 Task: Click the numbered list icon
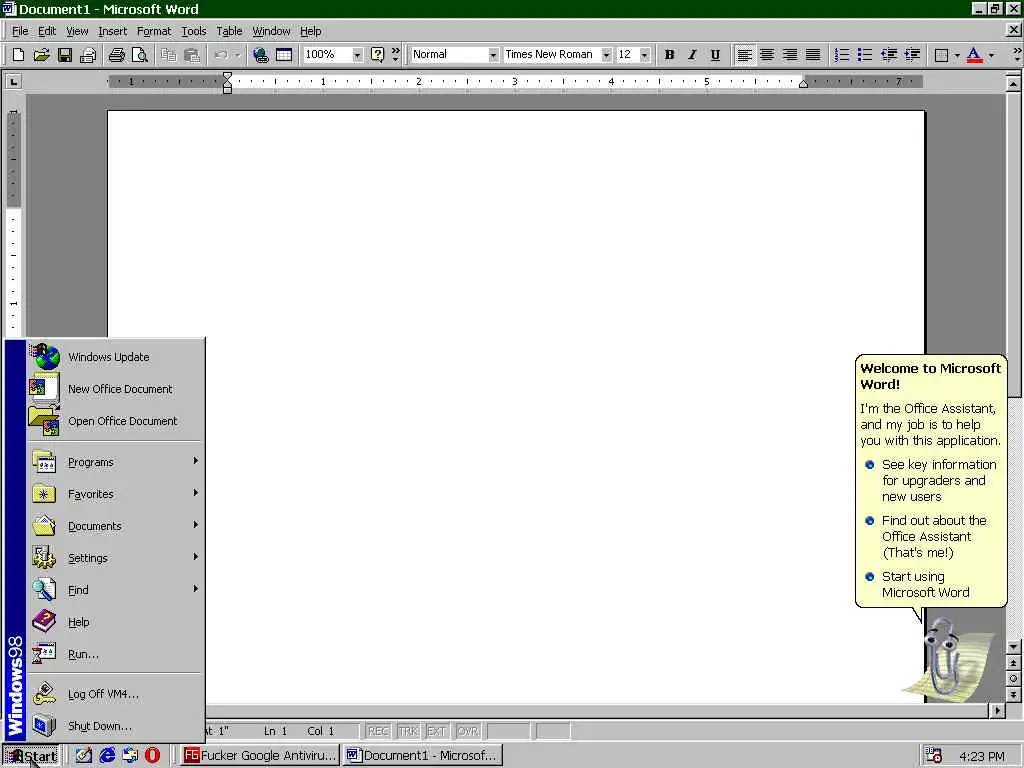click(842, 55)
